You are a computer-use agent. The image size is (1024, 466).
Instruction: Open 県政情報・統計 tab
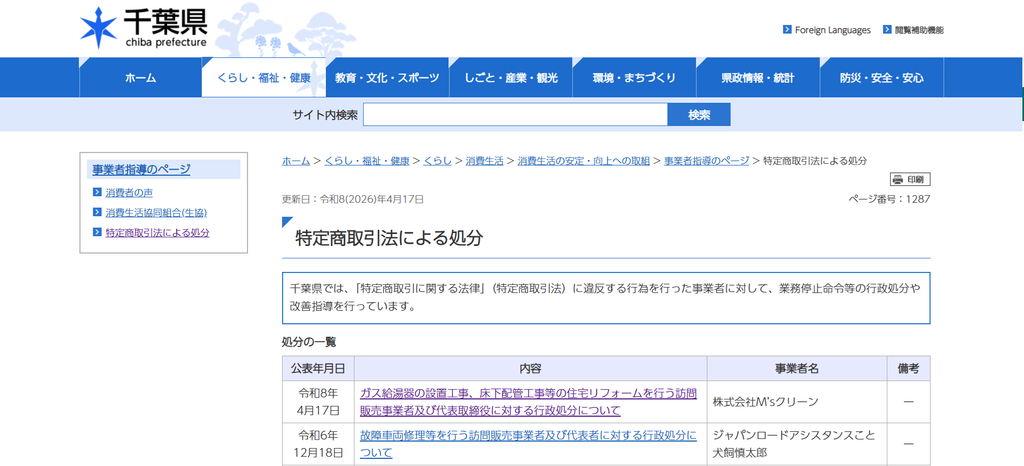758,78
